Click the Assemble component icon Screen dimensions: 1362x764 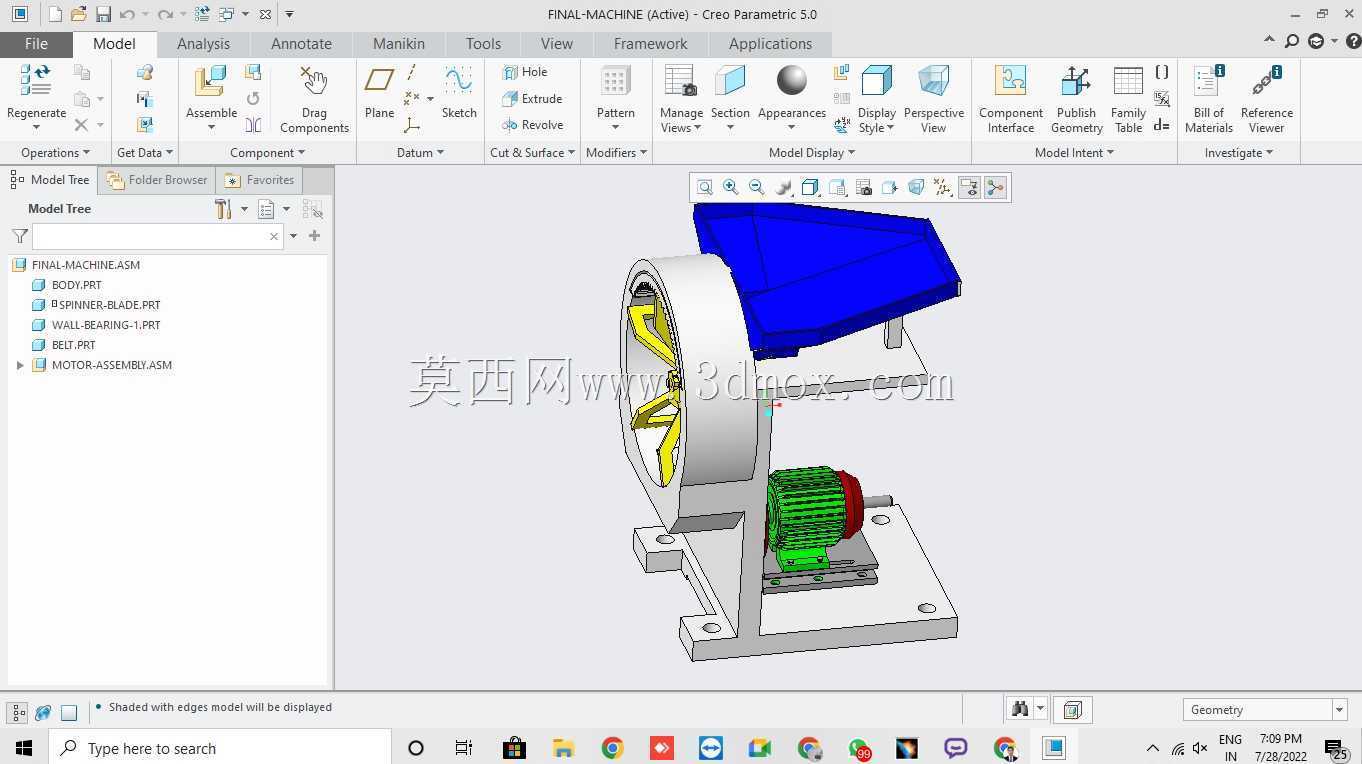point(210,81)
